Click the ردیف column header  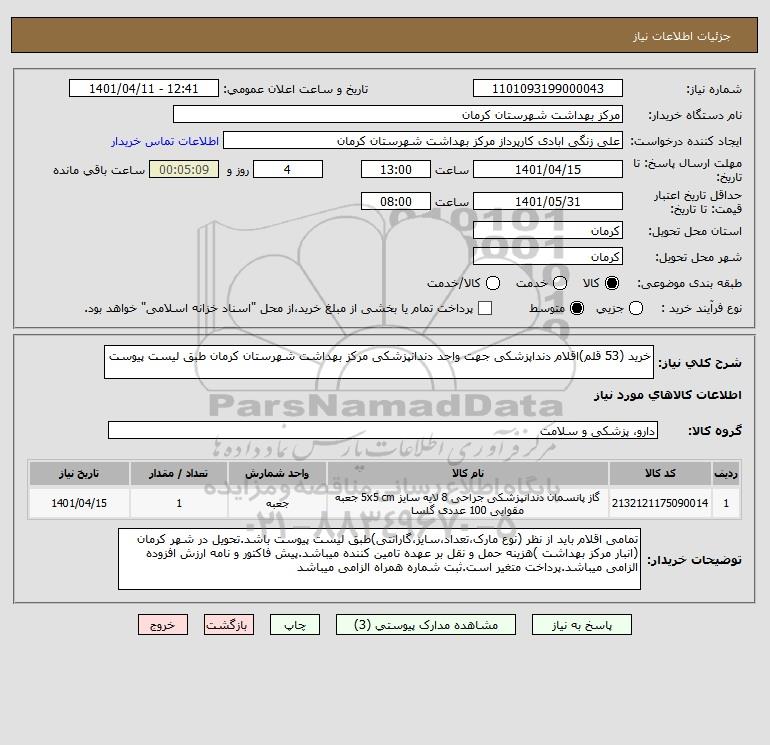click(x=726, y=473)
